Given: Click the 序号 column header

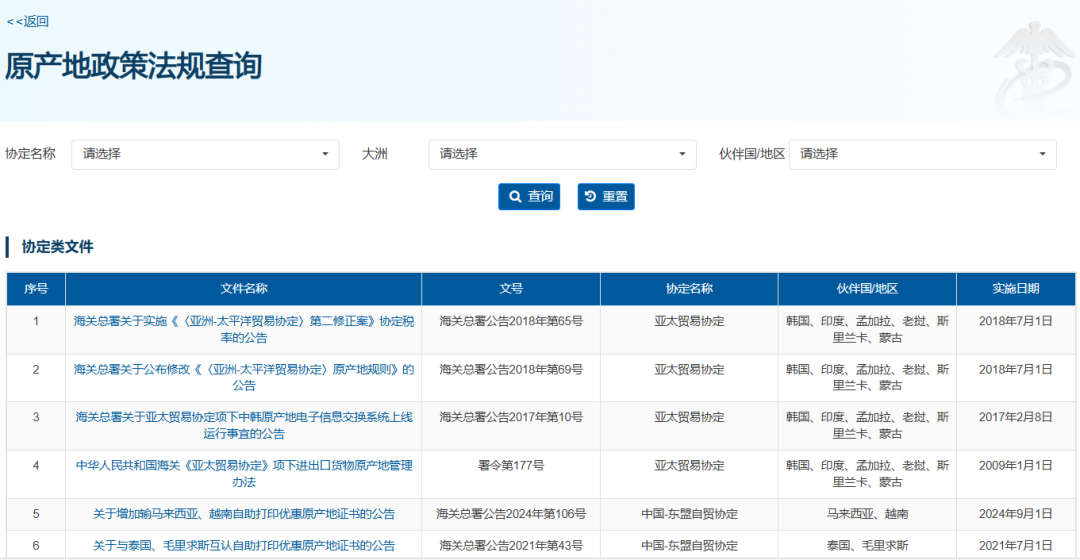Looking at the screenshot, I should coord(36,289).
